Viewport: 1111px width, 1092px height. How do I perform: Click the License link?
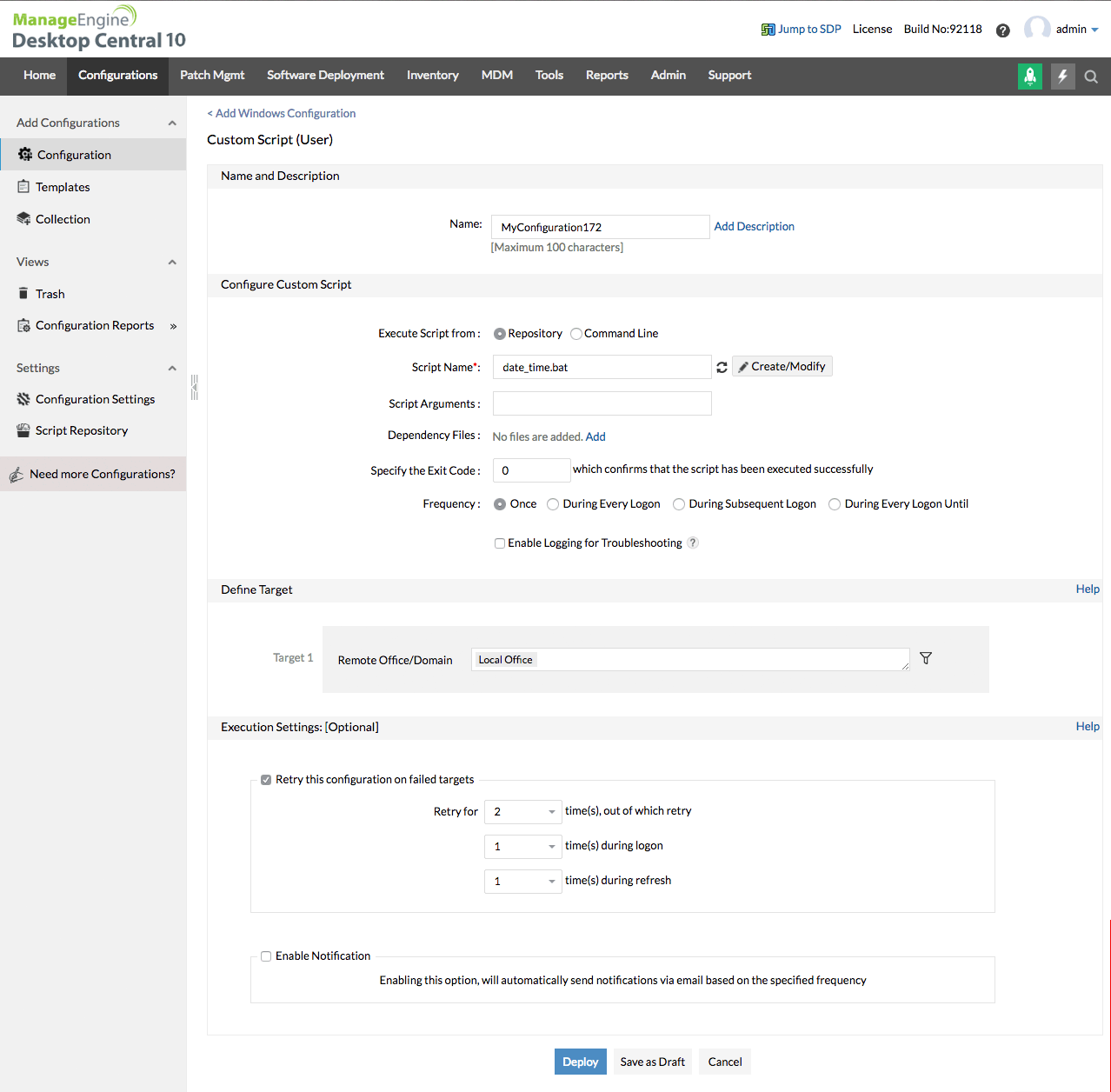click(x=872, y=29)
